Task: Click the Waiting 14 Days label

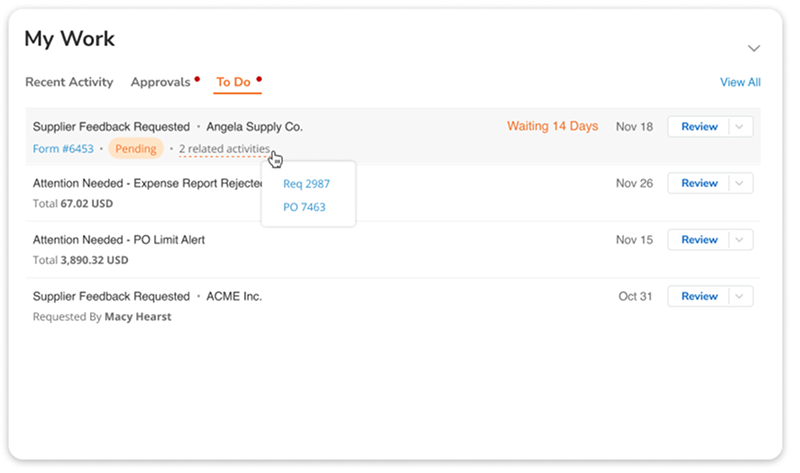Action: point(552,127)
